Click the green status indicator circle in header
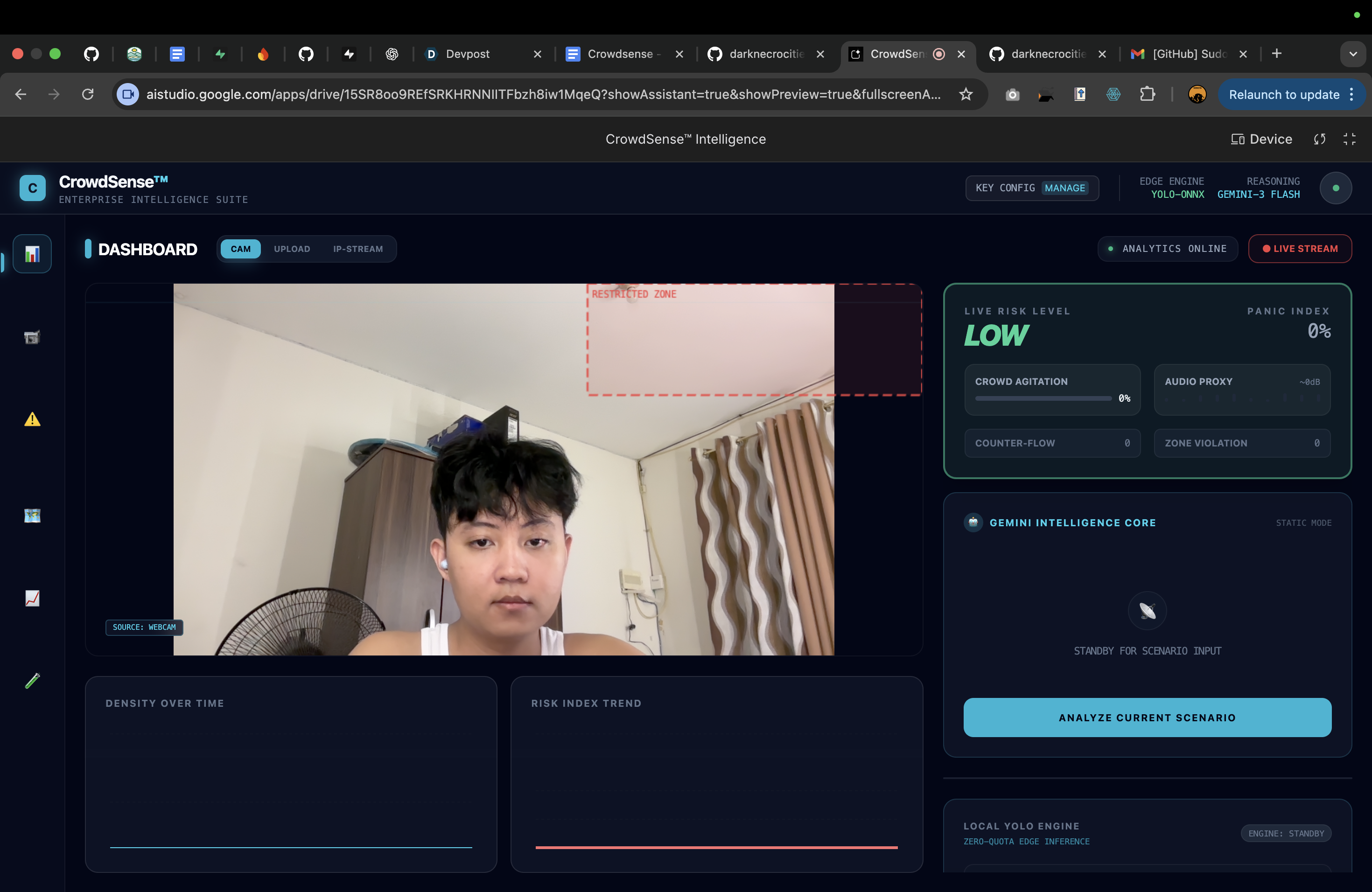Image resolution: width=1372 pixels, height=892 pixels. coord(1336,188)
